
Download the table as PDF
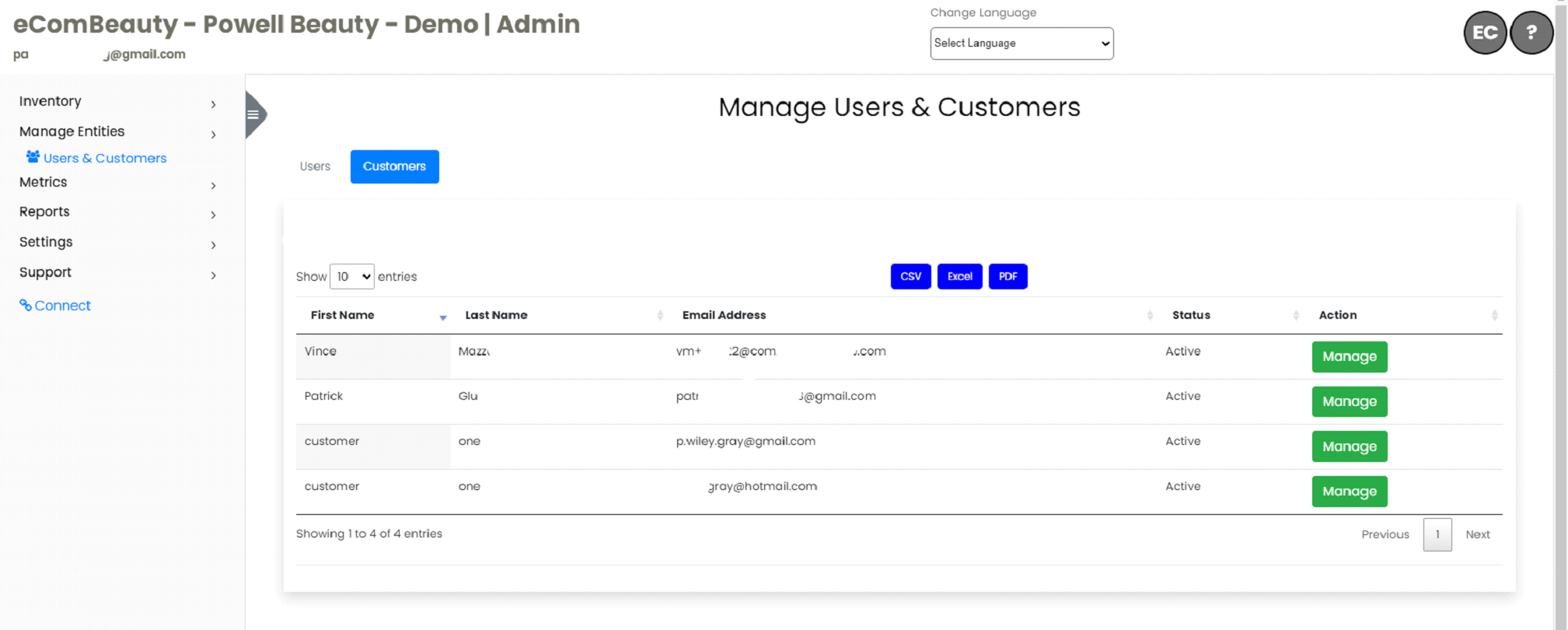tap(1008, 277)
